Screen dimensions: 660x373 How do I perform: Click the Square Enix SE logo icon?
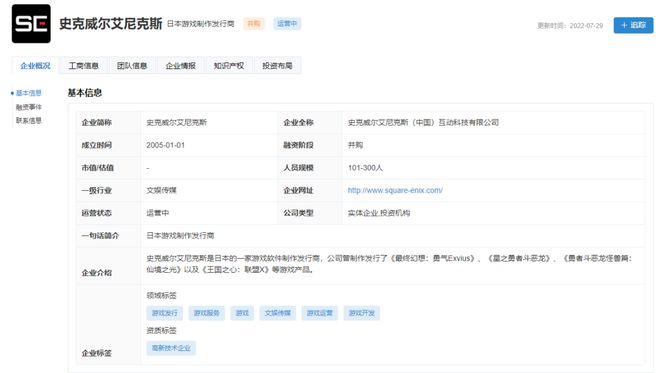click(x=31, y=24)
